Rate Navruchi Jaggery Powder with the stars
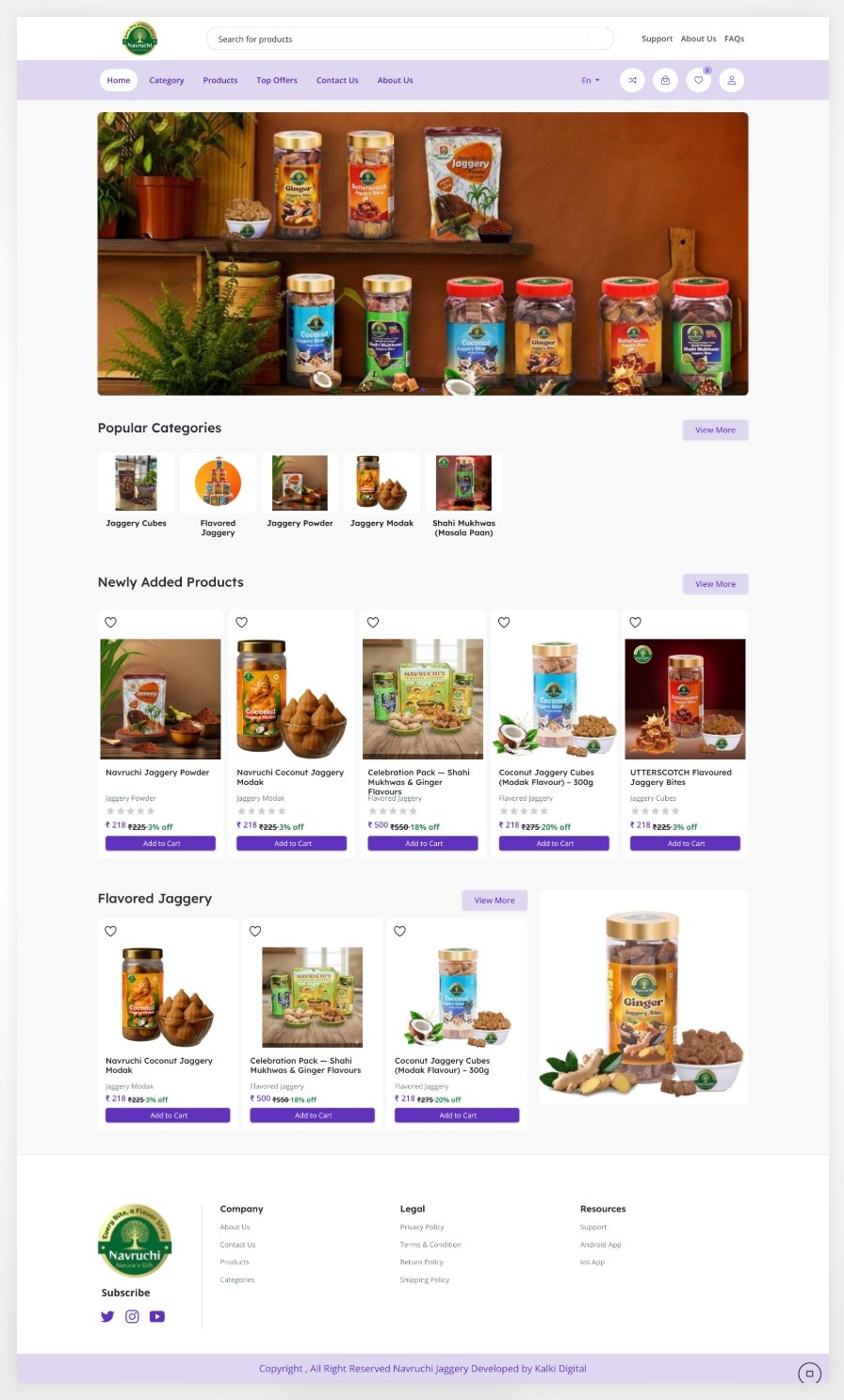The height and width of the screenshot is (1400, 844). [130, 810]
